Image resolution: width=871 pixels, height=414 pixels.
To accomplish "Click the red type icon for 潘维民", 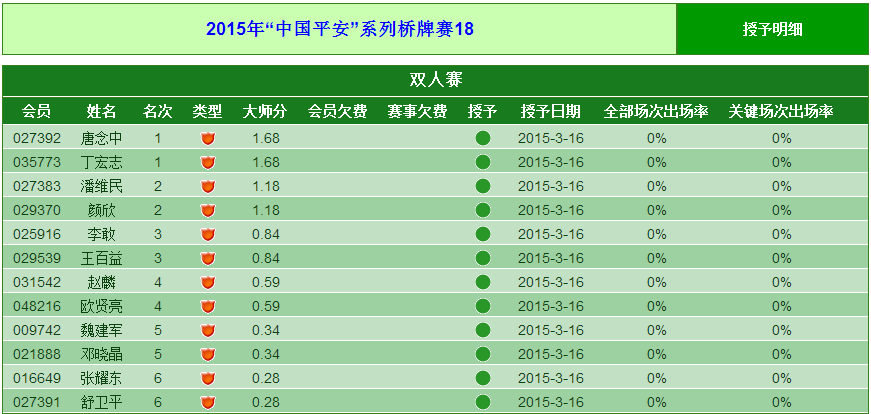I will tap(208, 186).
